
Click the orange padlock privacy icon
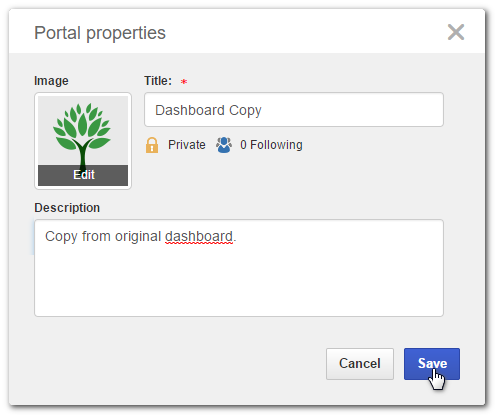152,145
